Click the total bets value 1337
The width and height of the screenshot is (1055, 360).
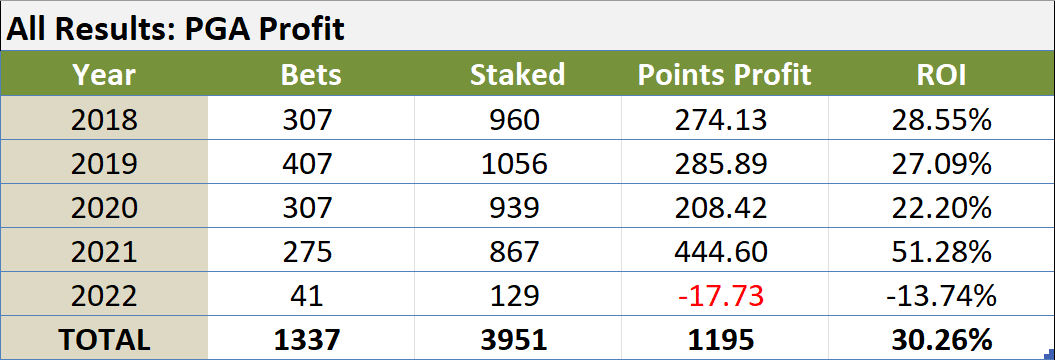[311, 338]
